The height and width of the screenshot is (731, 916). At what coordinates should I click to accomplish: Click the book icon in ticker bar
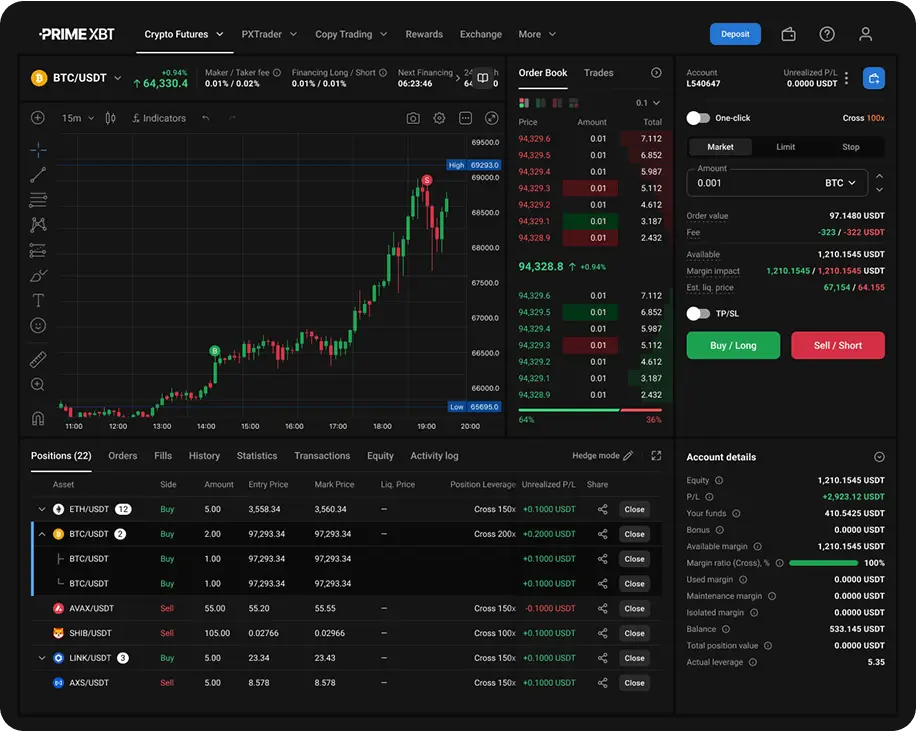(483, 78)
